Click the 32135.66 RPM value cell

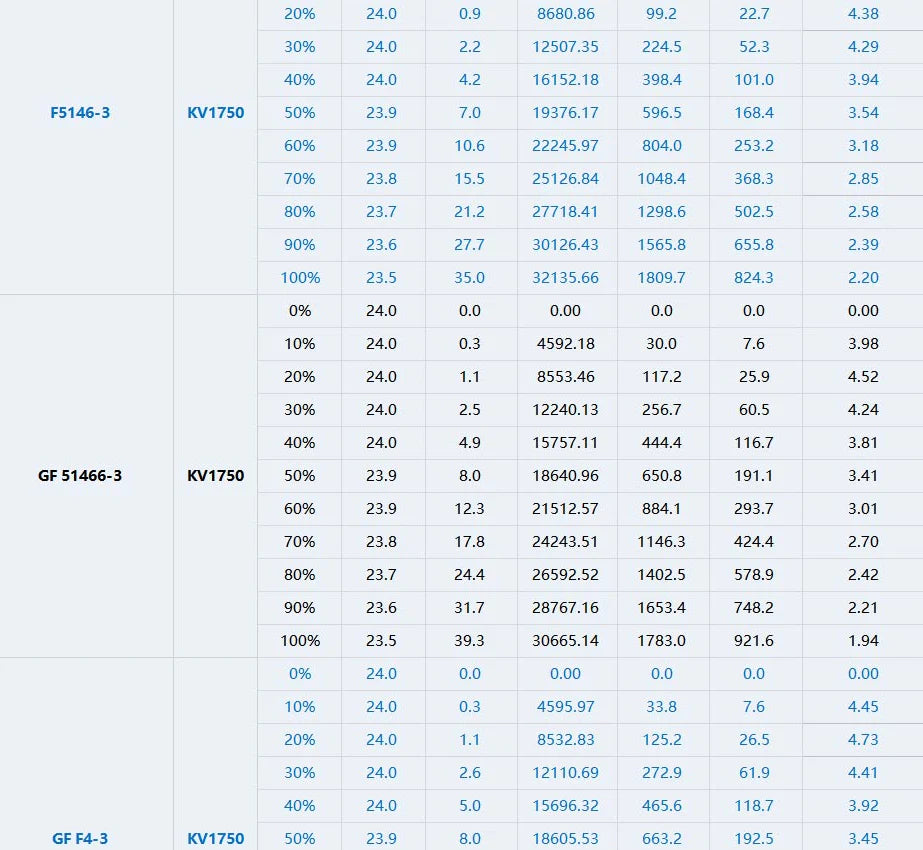565,278
